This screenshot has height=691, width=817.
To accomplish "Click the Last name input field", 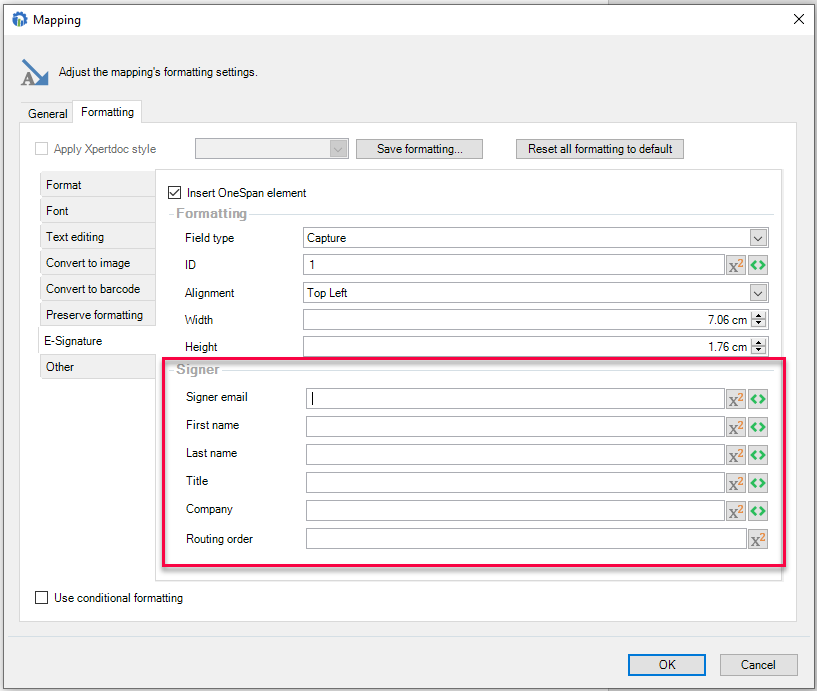I will pyautogui.click(x=515, y=455).
